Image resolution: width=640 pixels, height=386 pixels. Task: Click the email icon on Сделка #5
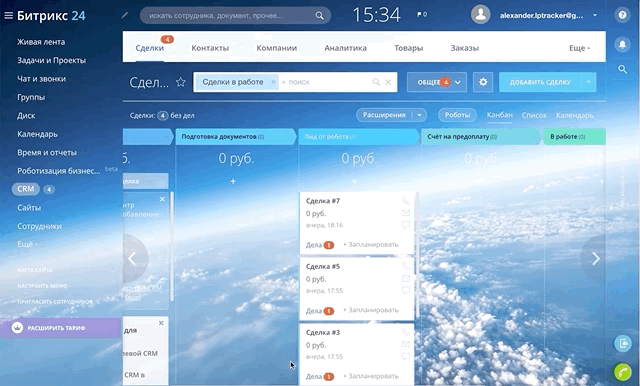click(405, 278)
